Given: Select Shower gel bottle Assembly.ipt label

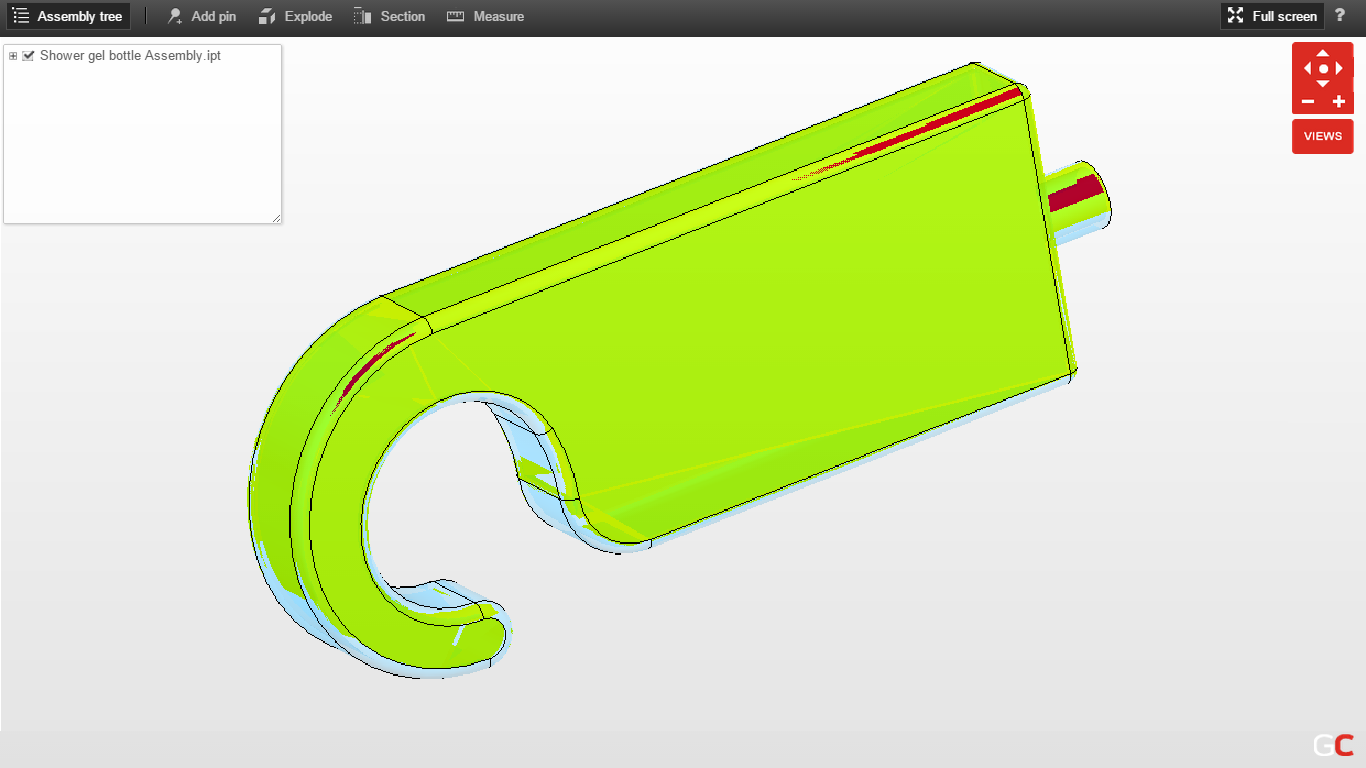Looking at the screenshot, I should [x=130, y=56].
